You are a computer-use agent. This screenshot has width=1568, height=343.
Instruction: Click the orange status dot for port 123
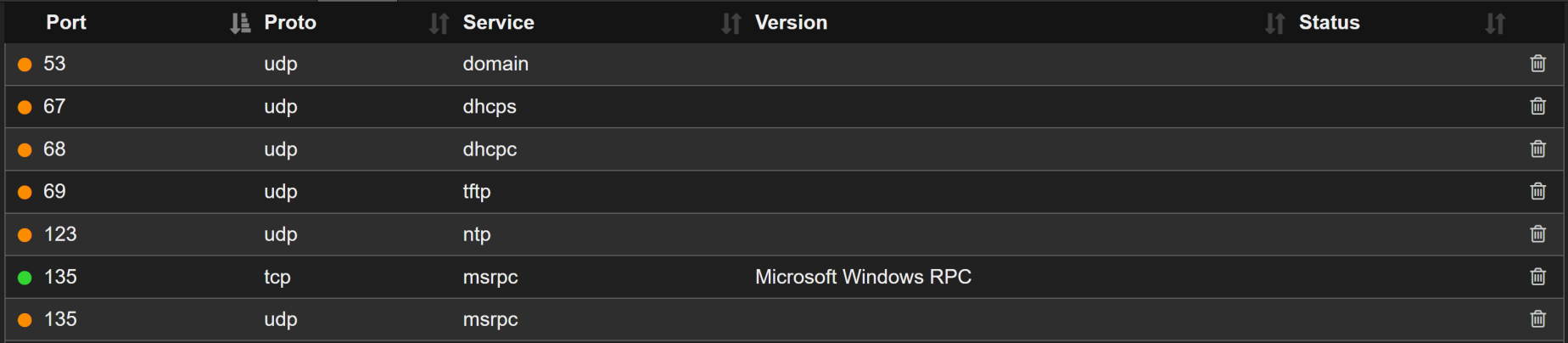click(25, 235)
